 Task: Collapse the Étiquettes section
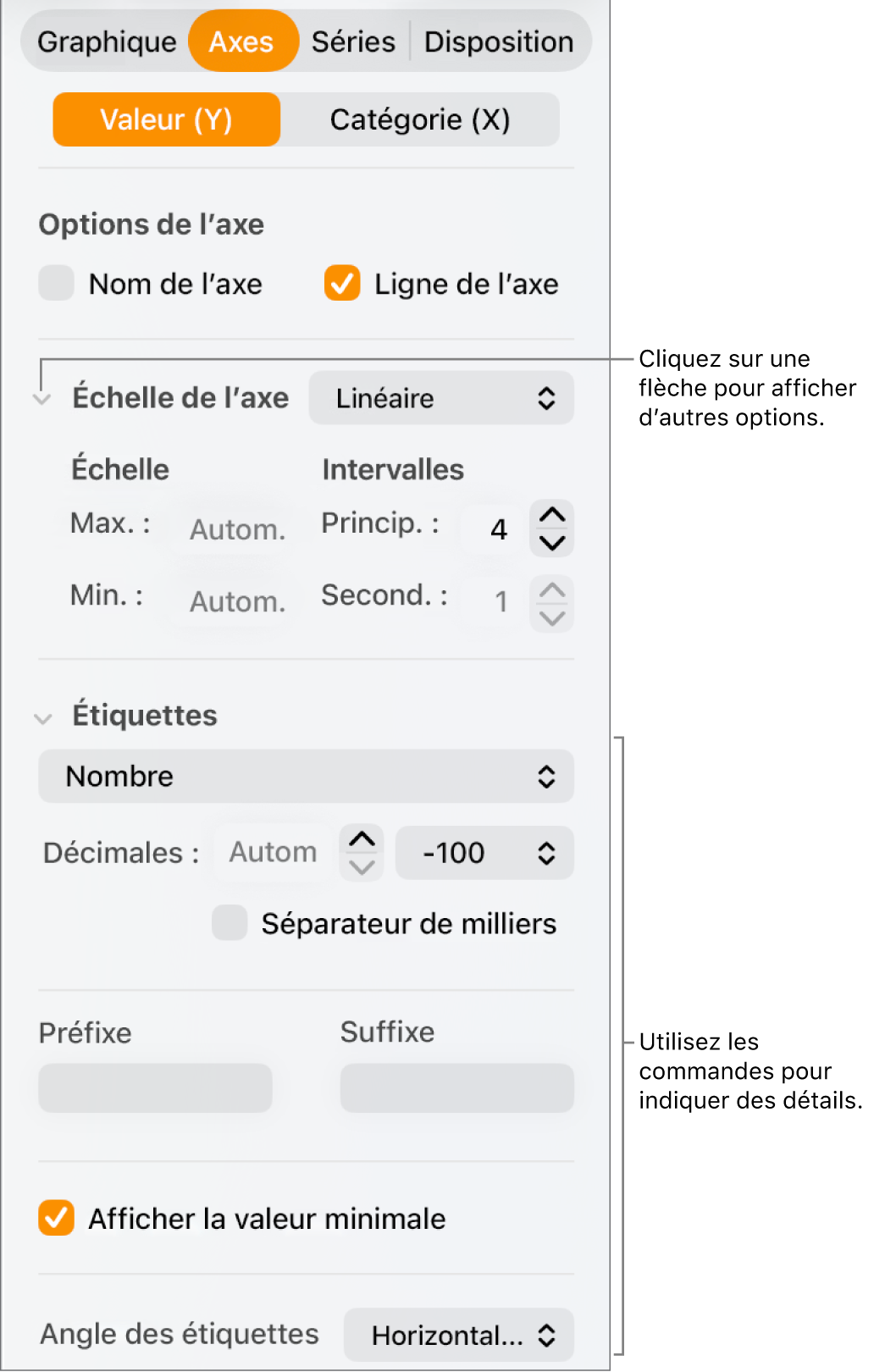[43, 716]
